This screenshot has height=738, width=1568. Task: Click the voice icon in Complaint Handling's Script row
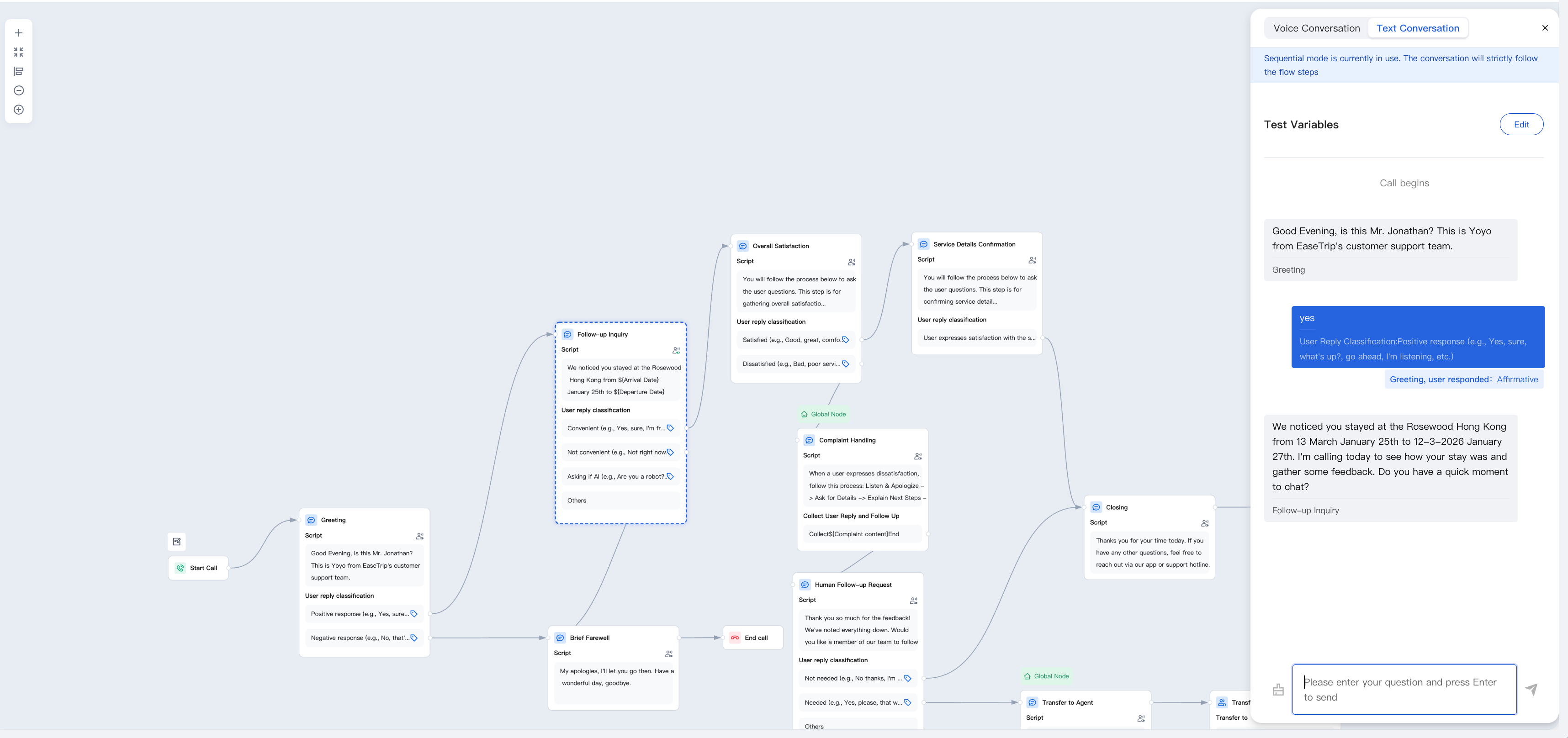click(918, 456)
